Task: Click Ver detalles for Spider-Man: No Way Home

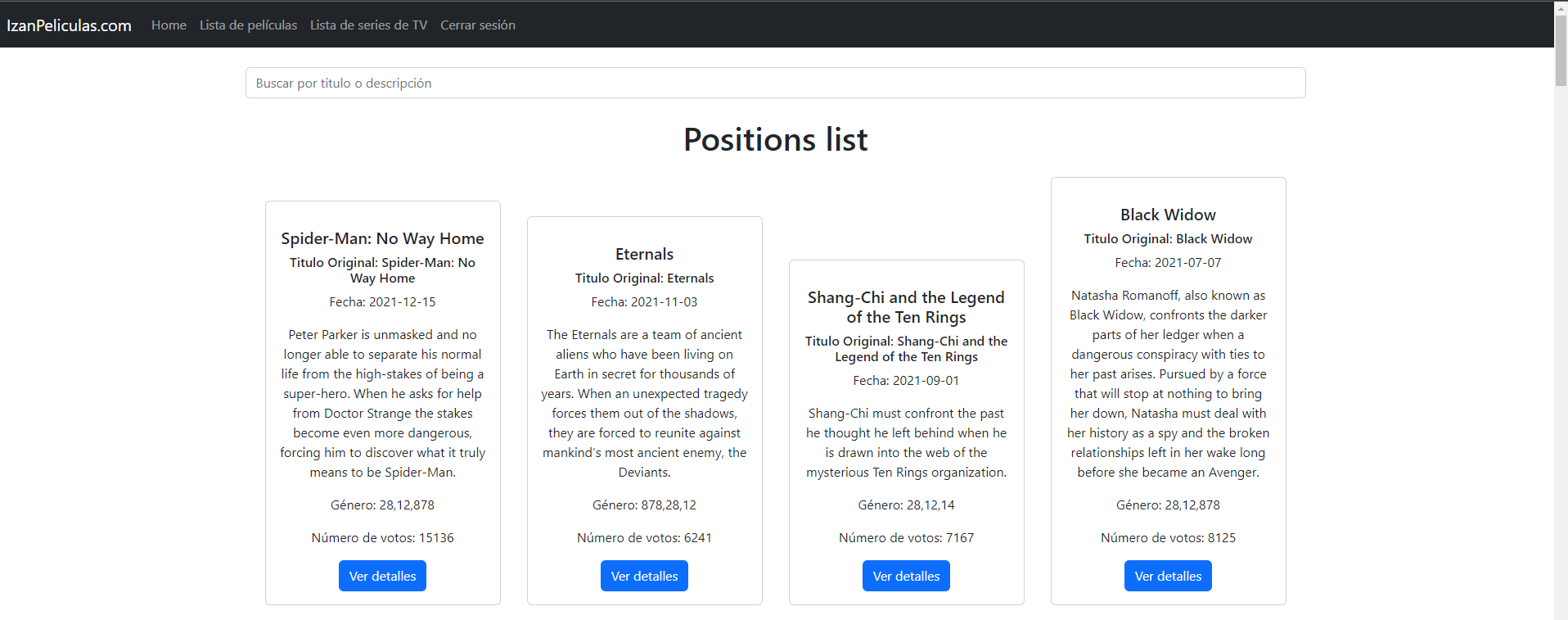Action: 382,575
